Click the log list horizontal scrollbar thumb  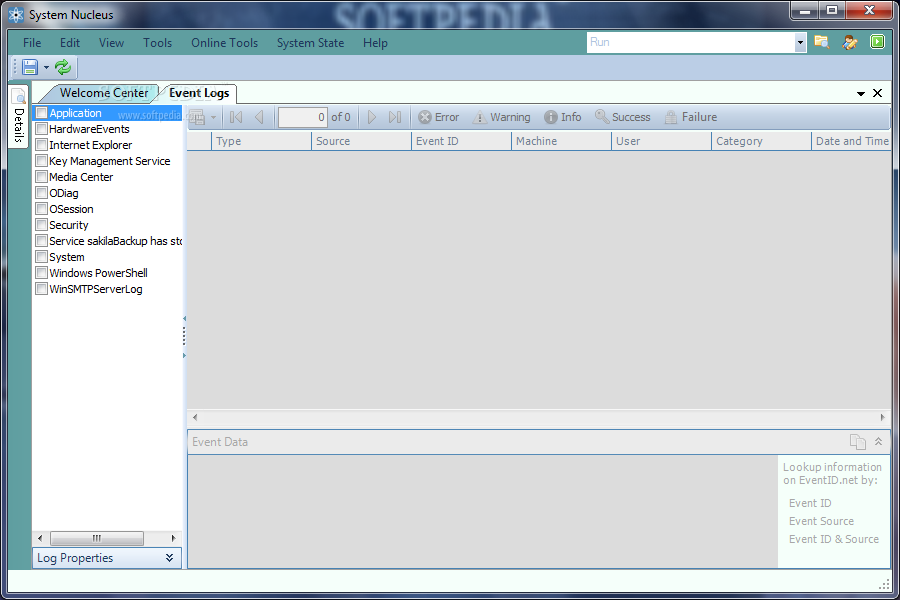click(x=97, y=538)
